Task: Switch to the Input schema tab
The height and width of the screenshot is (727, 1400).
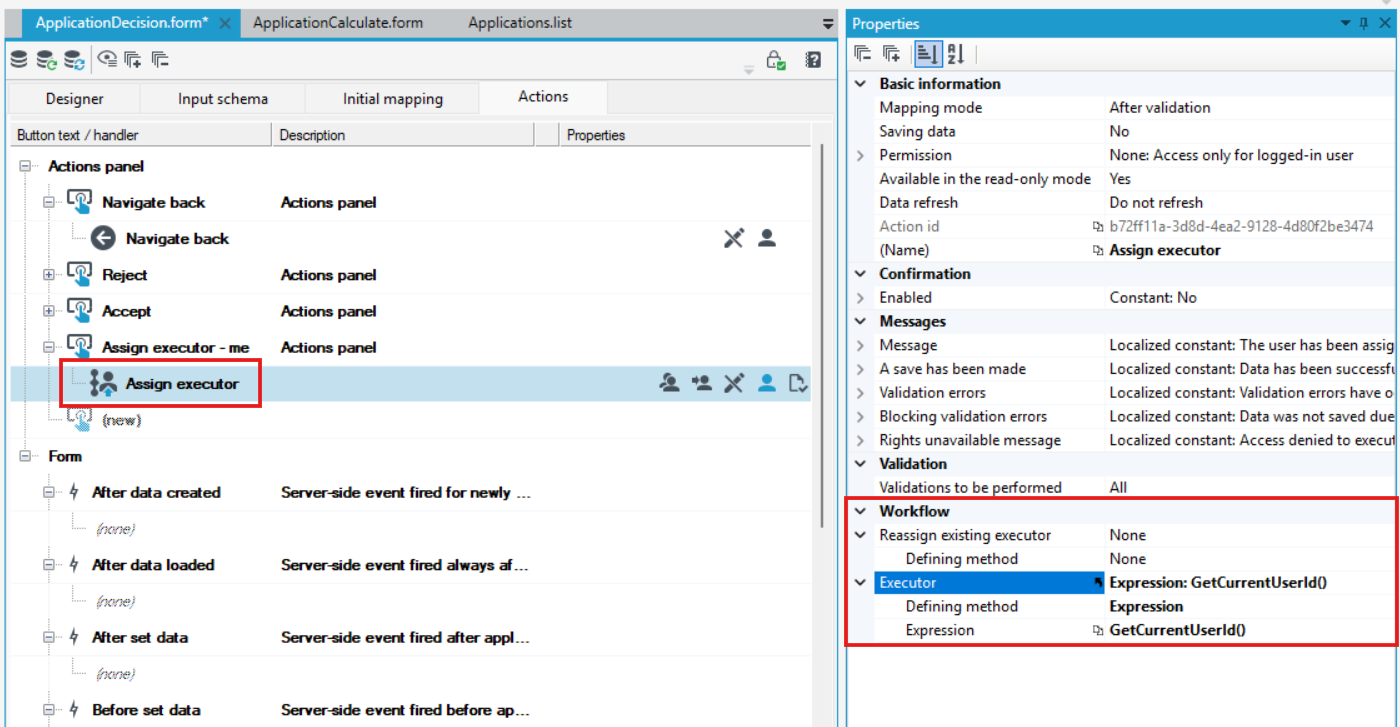Action: 223,98
